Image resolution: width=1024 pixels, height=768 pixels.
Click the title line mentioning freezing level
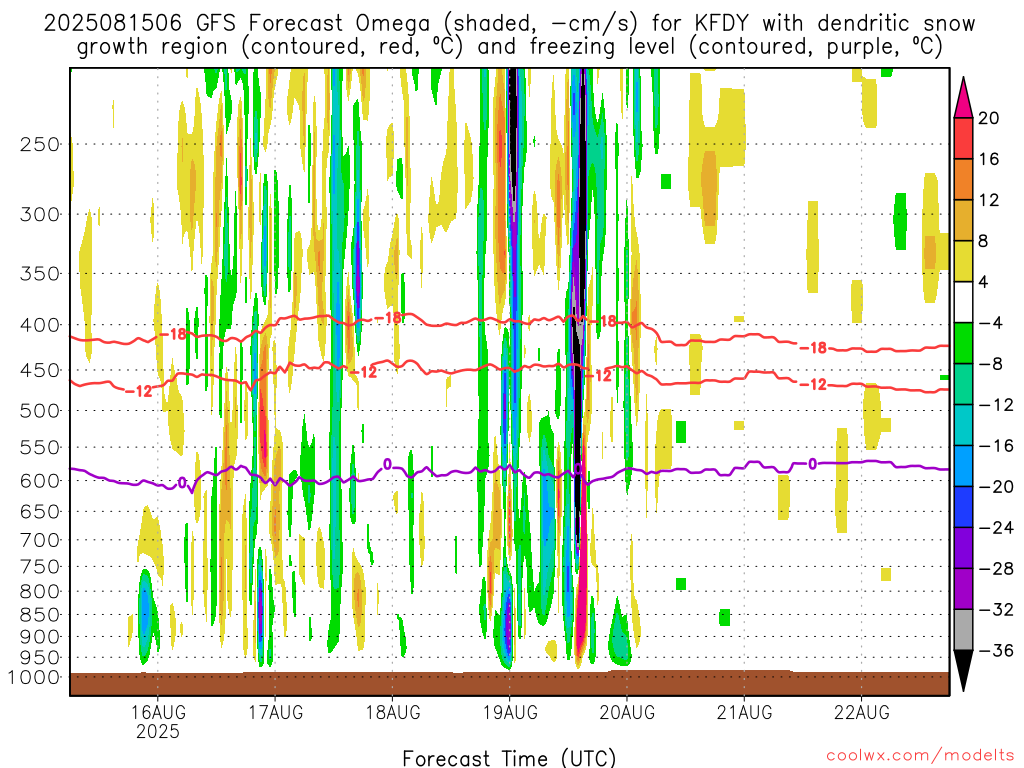pos(509,47)
